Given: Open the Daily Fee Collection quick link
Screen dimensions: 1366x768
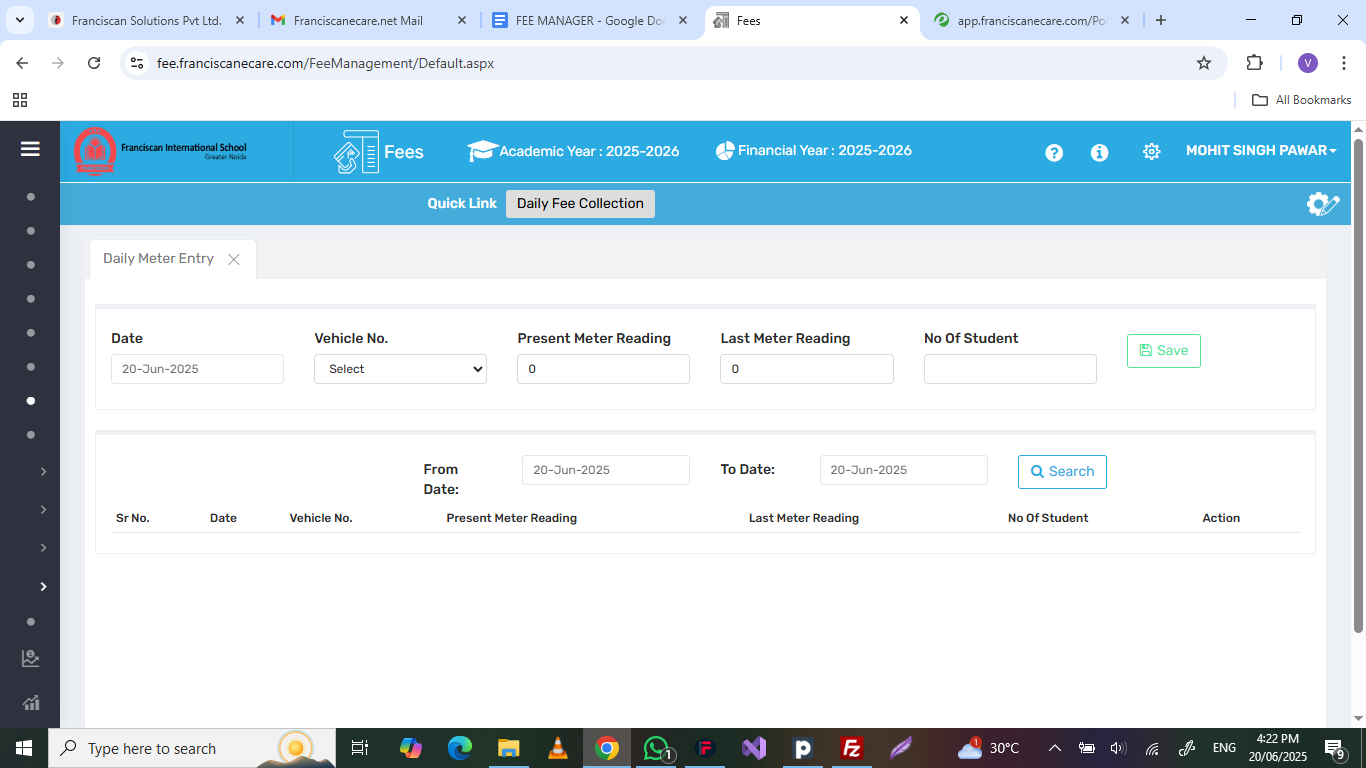Looking at the screenshot, I should click(580, 204).
